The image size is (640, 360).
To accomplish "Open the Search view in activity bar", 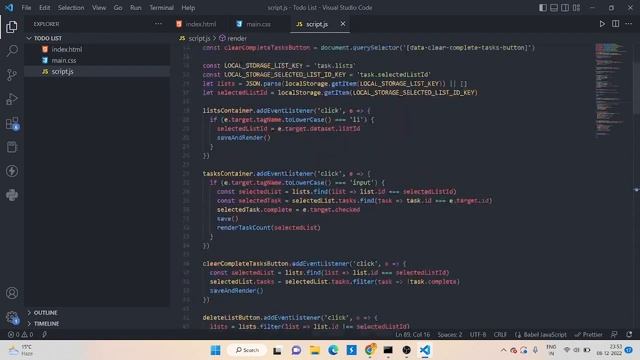I will pos(12,51).
